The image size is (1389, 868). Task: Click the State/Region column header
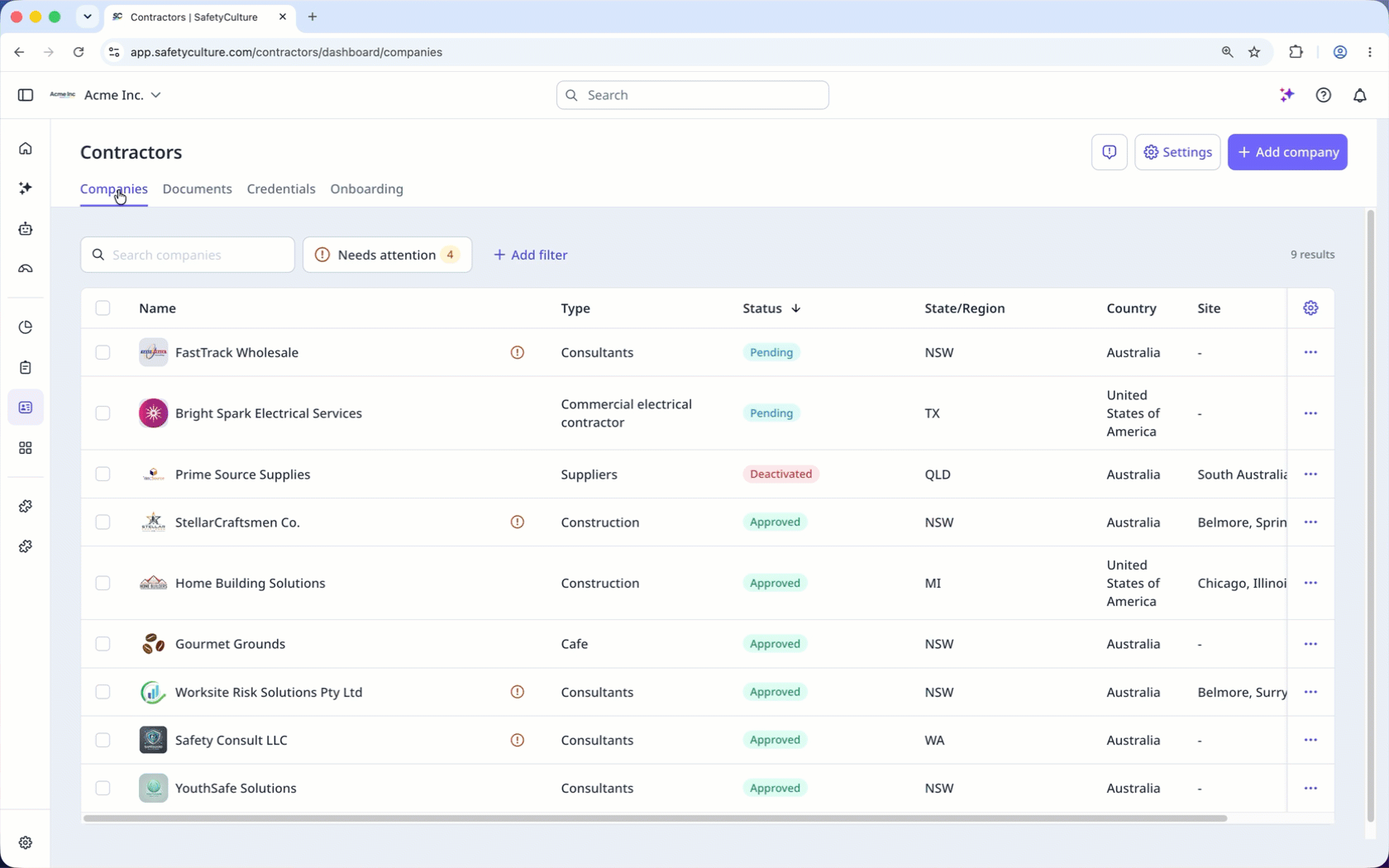point(965,308)
